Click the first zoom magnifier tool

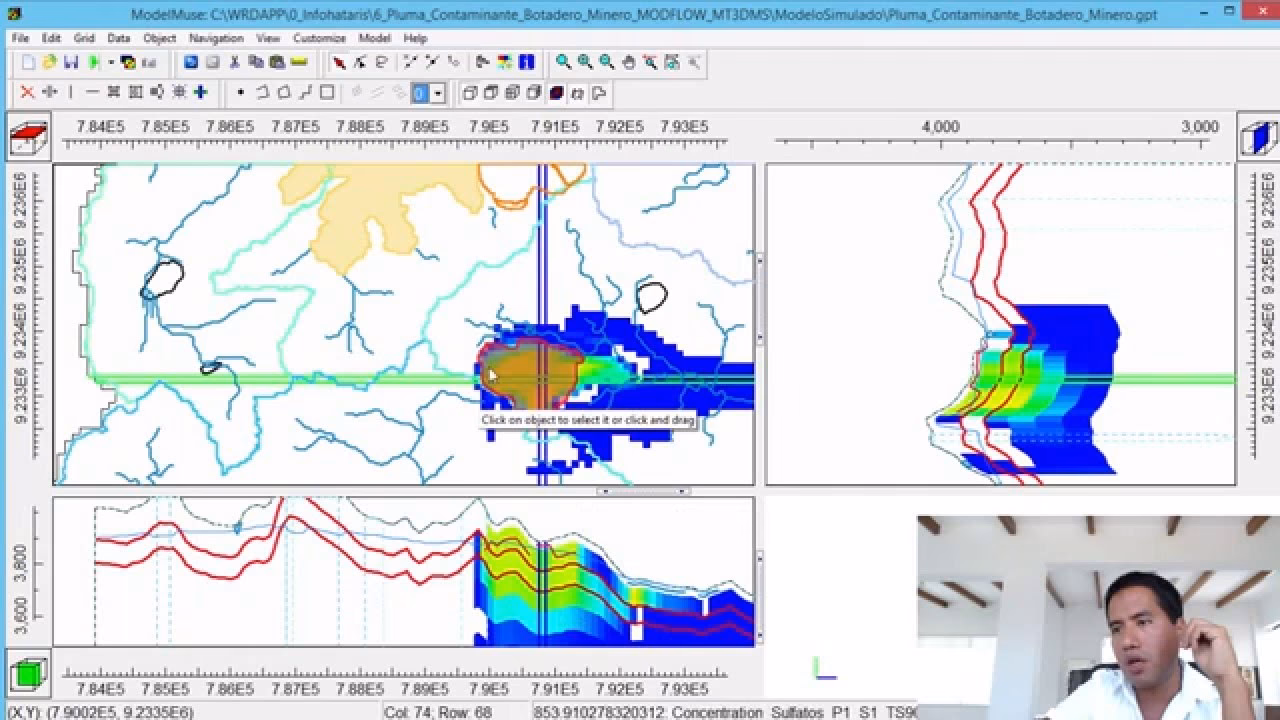point(564,62)
